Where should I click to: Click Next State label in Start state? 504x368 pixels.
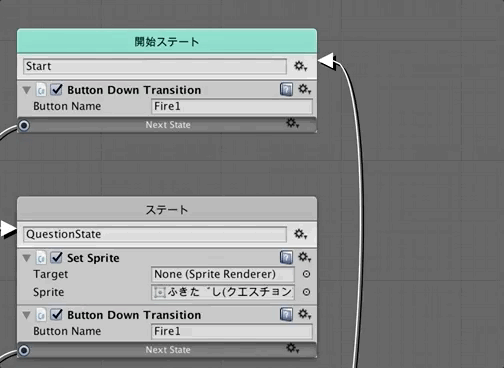168,125
